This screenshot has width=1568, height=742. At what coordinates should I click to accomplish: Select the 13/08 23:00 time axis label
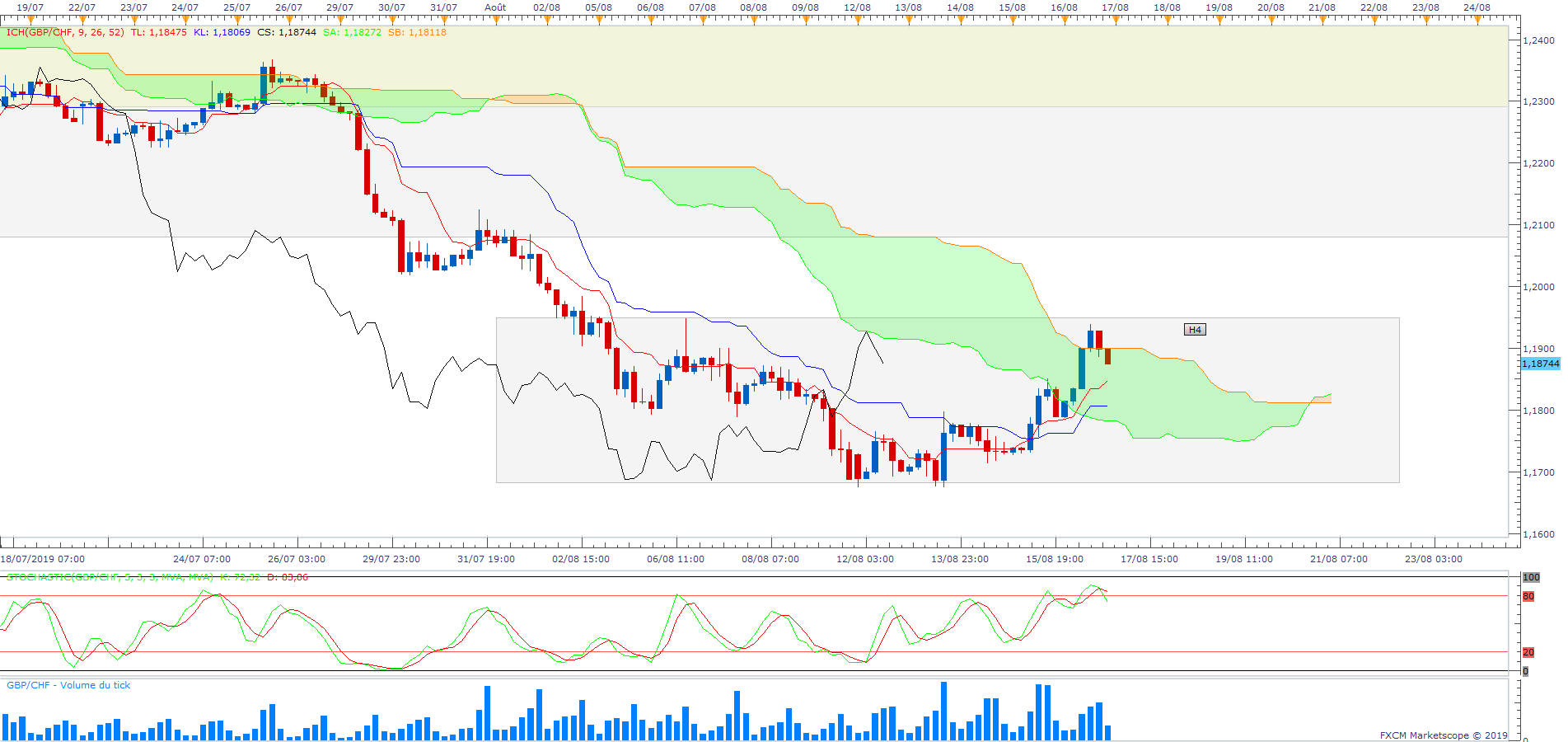[960, 559]
